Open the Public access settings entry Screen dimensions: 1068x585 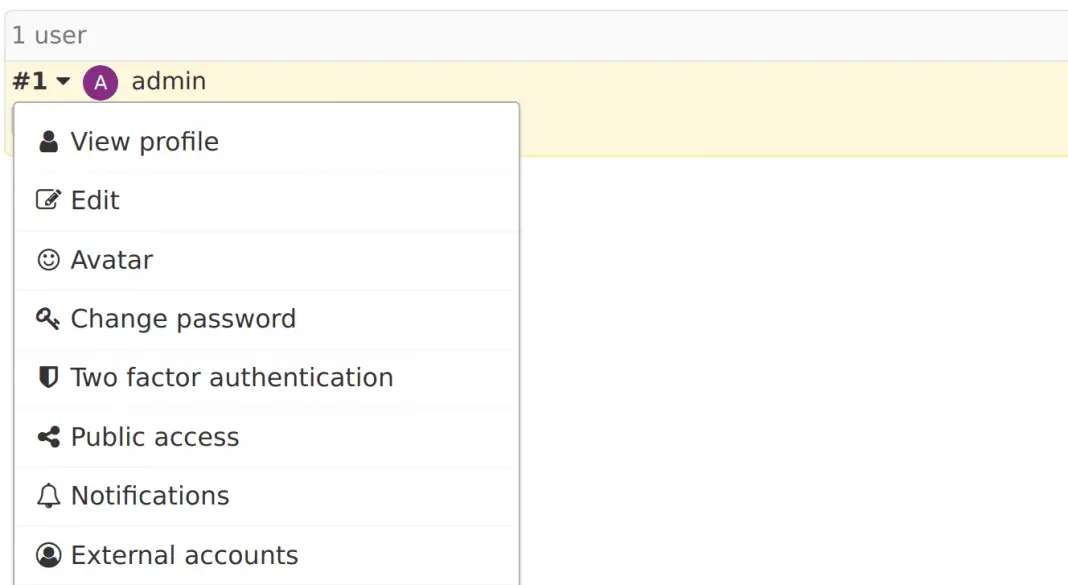(154, 436)
